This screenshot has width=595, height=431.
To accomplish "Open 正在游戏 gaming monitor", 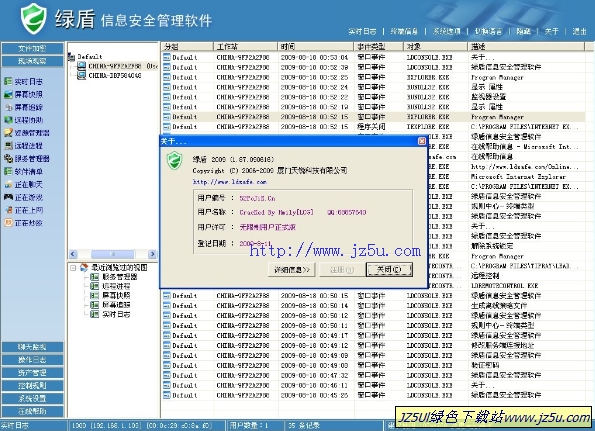I will [x=24, y=197].
